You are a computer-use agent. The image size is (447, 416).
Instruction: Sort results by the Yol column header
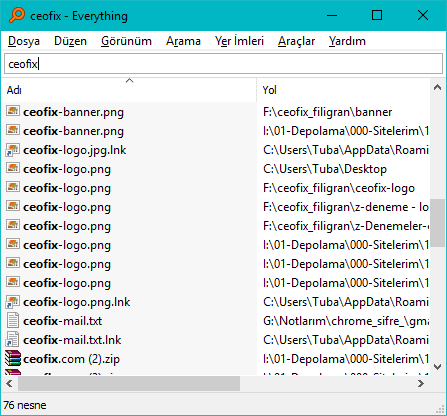(343, 90)
